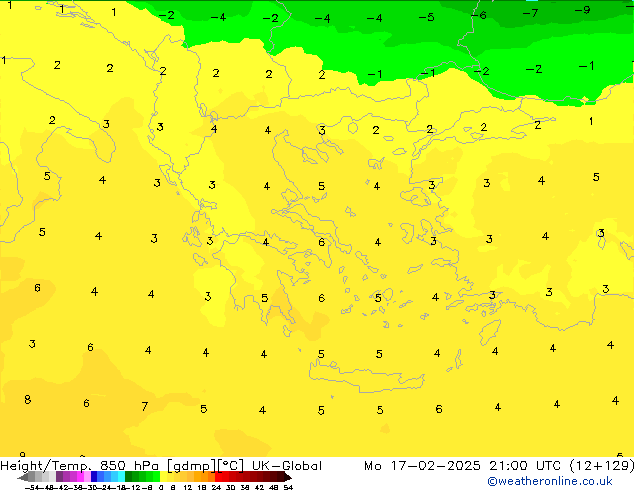Click the 'Mo 17-02-2025' date text
Screen dimensions: 634x490
[x=422, y=466]
